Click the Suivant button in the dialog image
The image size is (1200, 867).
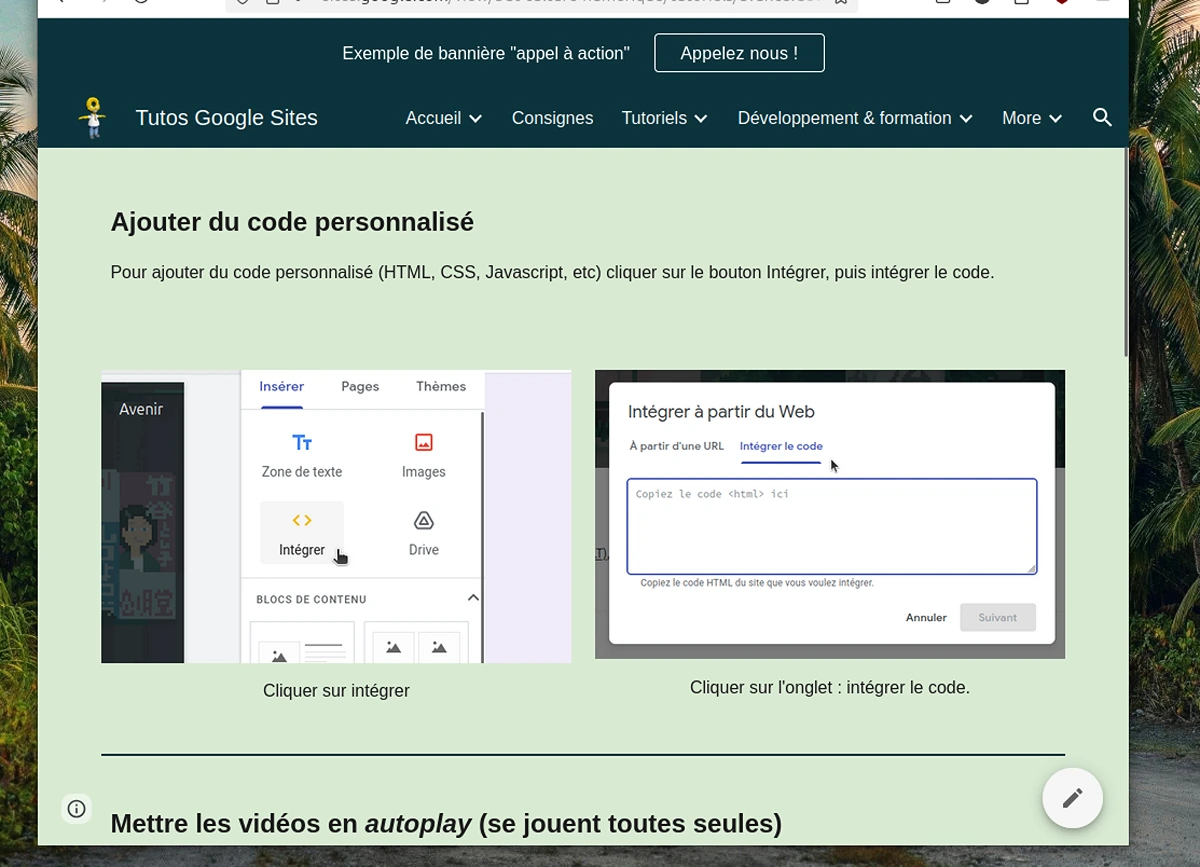pos(997,617)
